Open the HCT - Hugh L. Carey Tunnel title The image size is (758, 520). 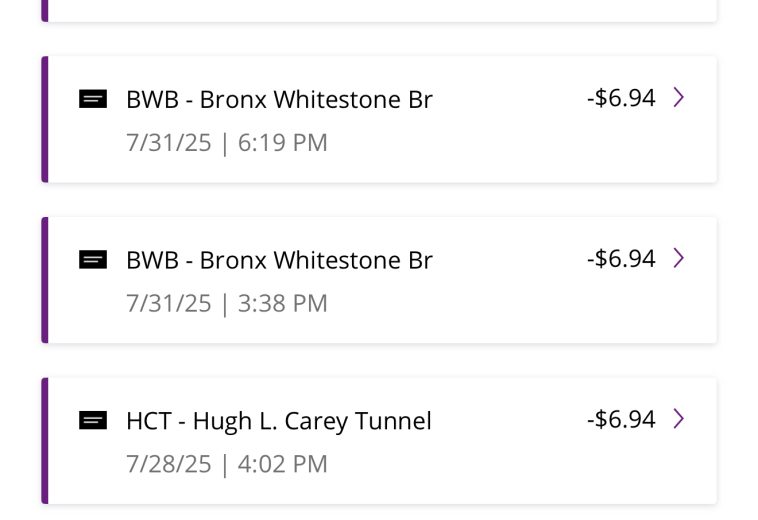pos(279,421)
